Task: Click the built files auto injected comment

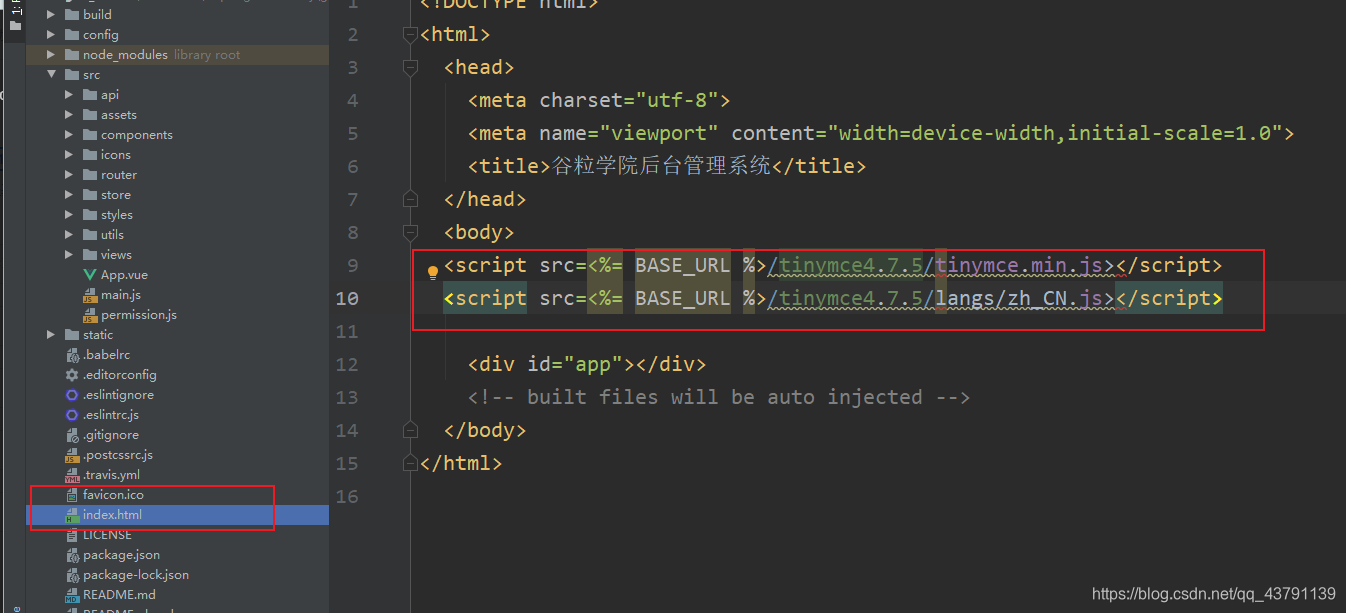Action: [x=719, y=397]
